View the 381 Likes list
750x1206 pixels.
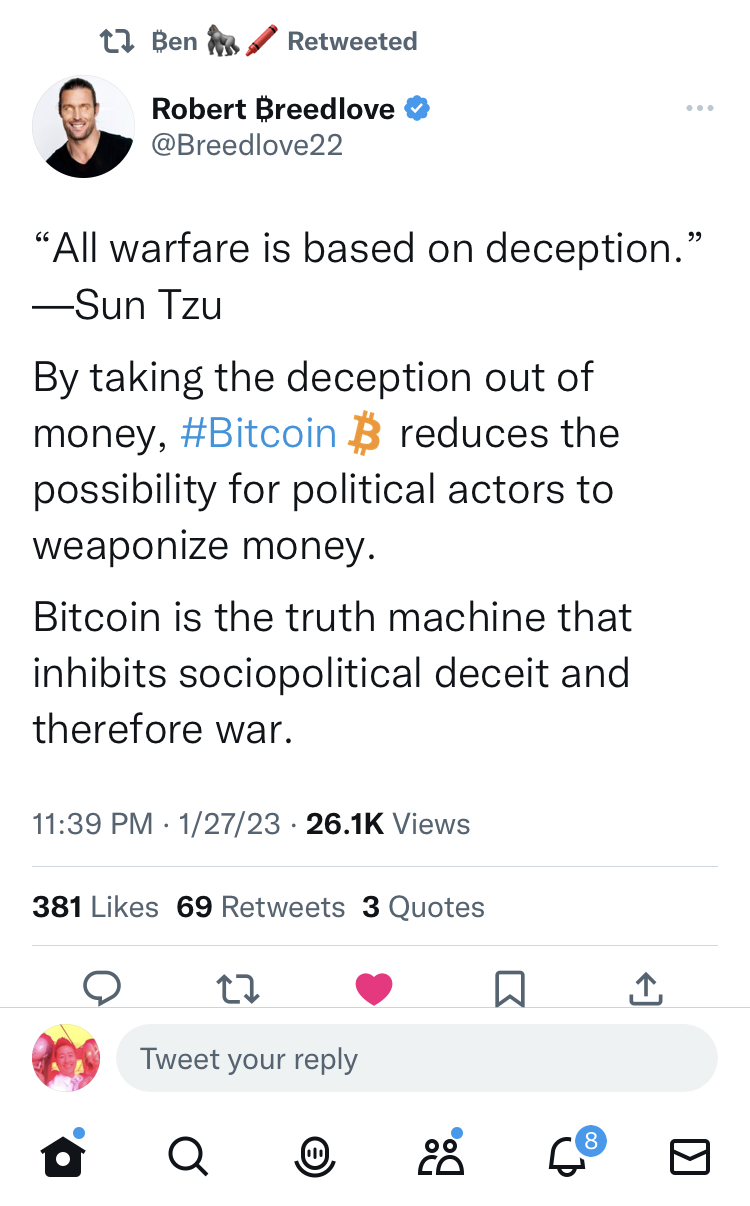95,907
